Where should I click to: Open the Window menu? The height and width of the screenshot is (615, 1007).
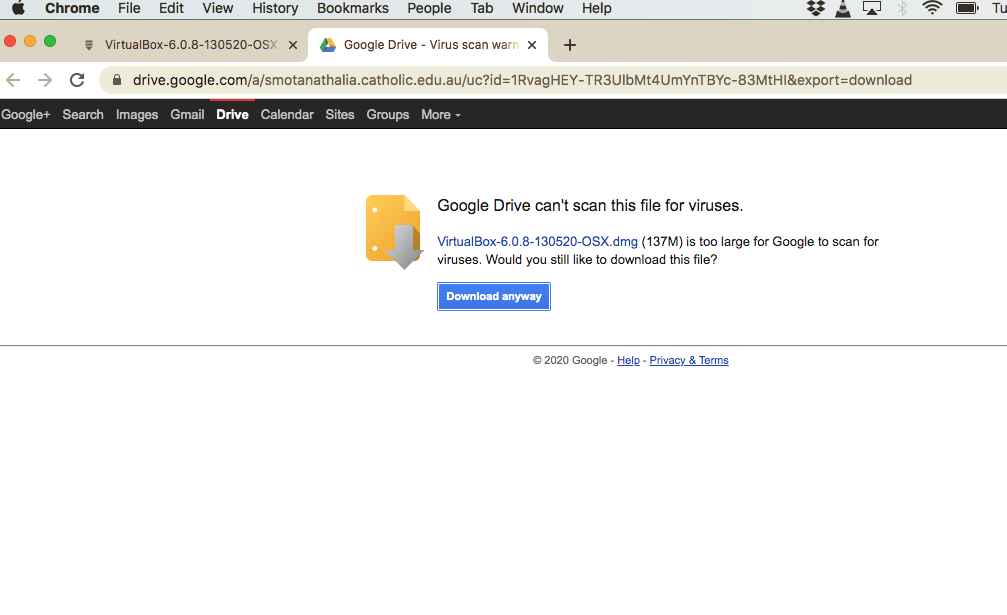click(x=538, y=8)
